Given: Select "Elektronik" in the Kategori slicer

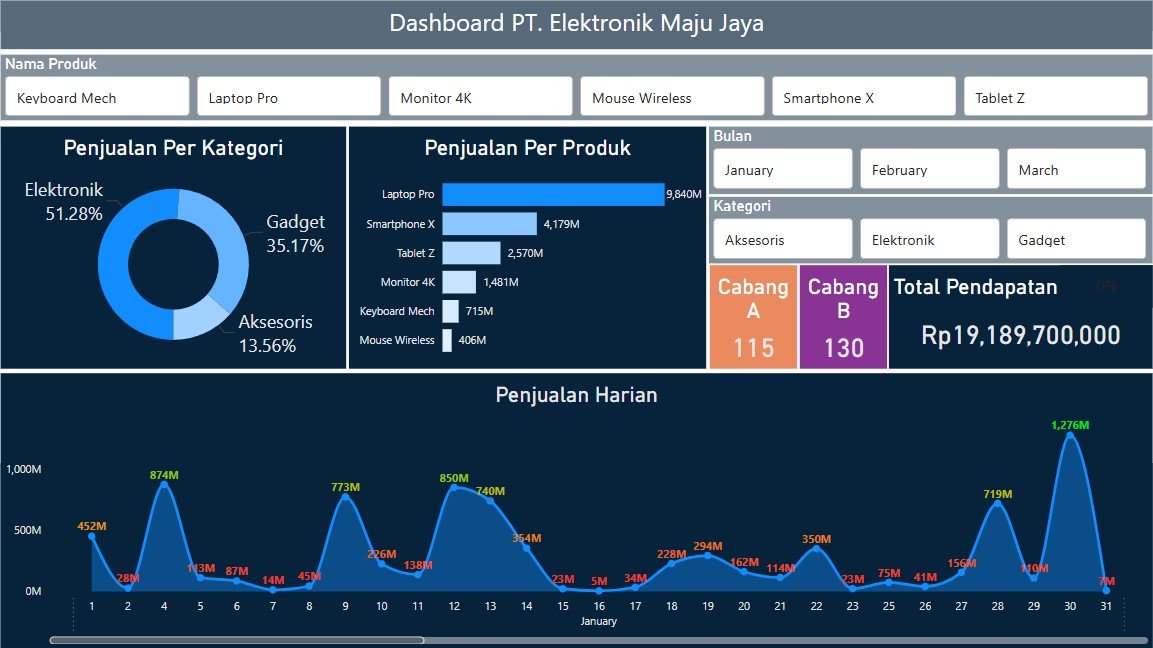Looking at the screenshot, I should coord(929,238).
